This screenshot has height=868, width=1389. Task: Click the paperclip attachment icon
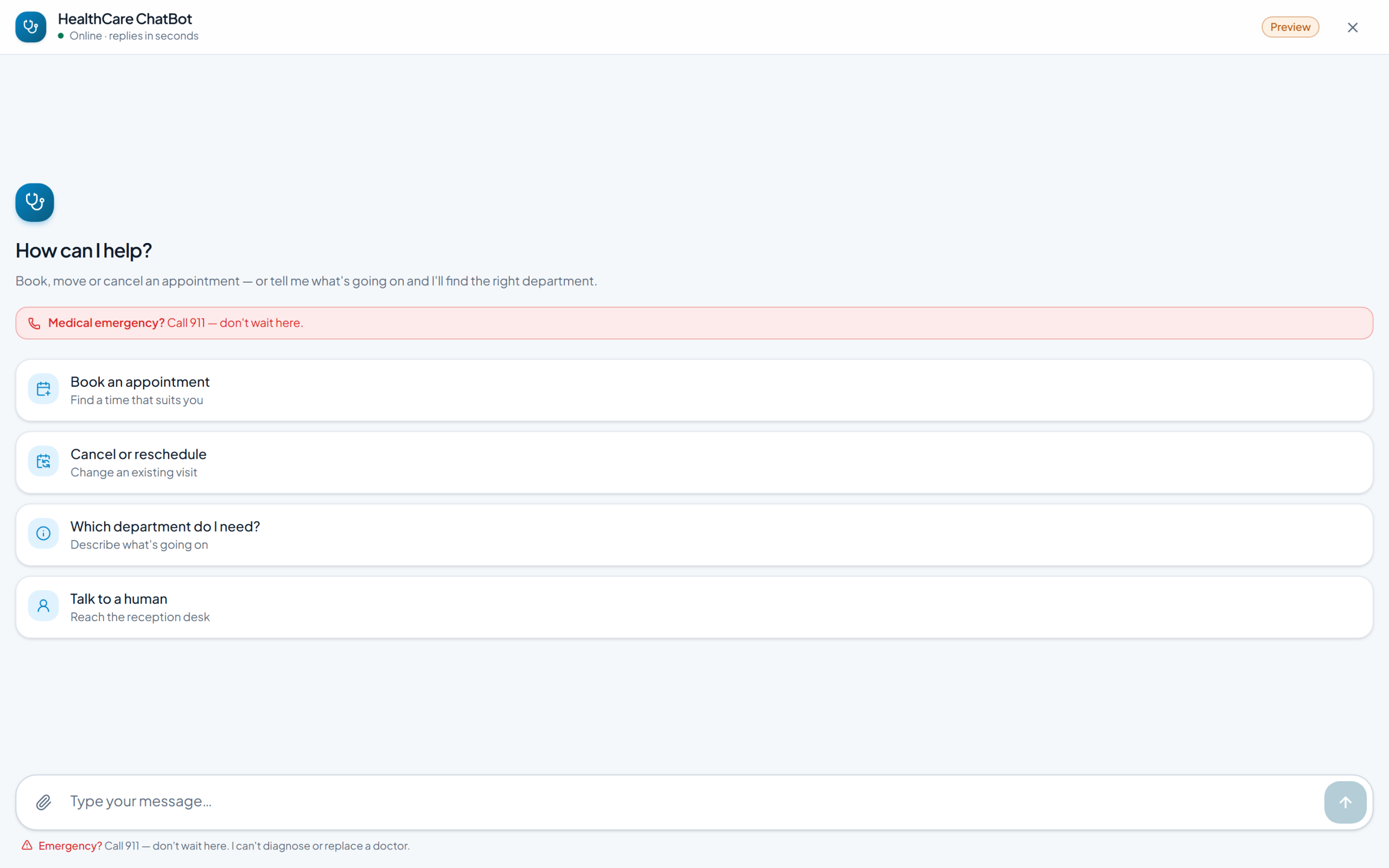tap(43, 802)
